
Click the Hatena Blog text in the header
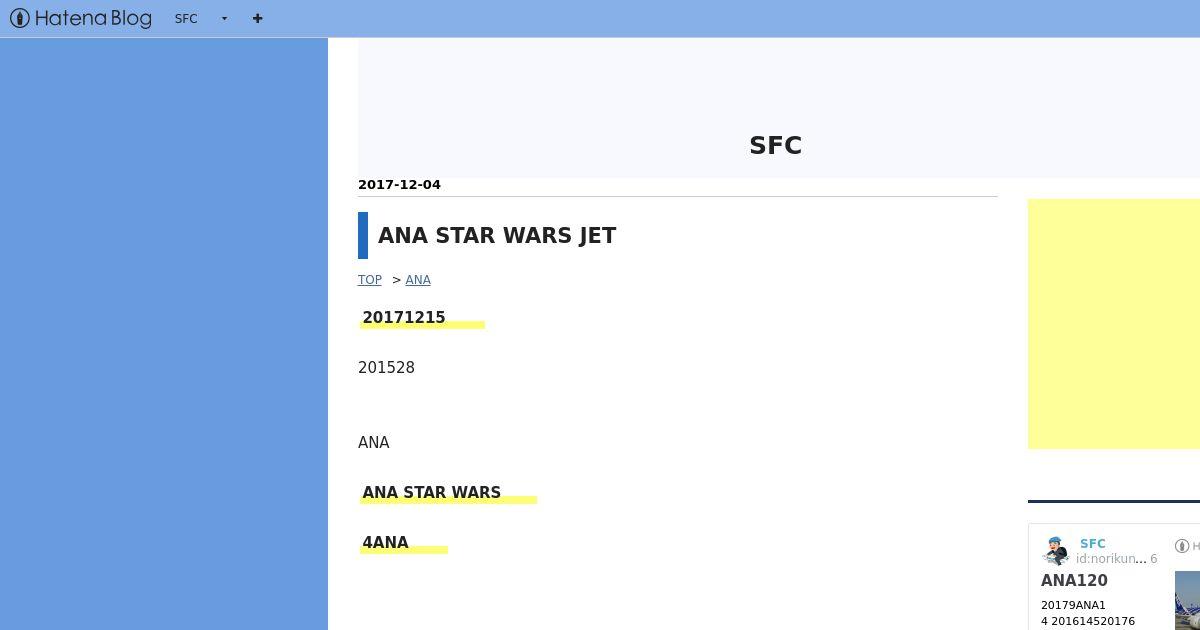[x=93, y=18]
